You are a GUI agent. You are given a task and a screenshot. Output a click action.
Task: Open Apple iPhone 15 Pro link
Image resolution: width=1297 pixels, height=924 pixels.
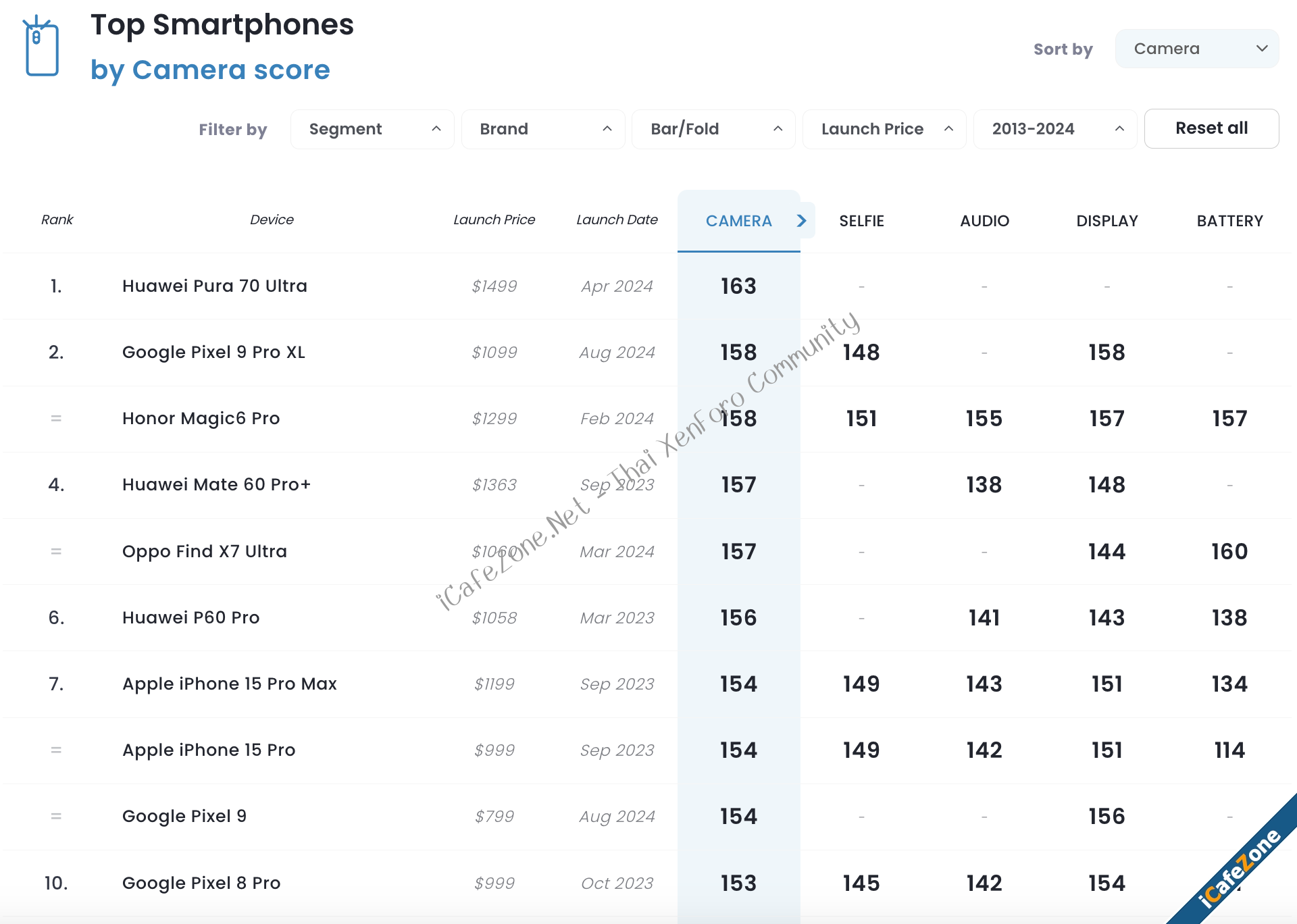pos(209,750)
